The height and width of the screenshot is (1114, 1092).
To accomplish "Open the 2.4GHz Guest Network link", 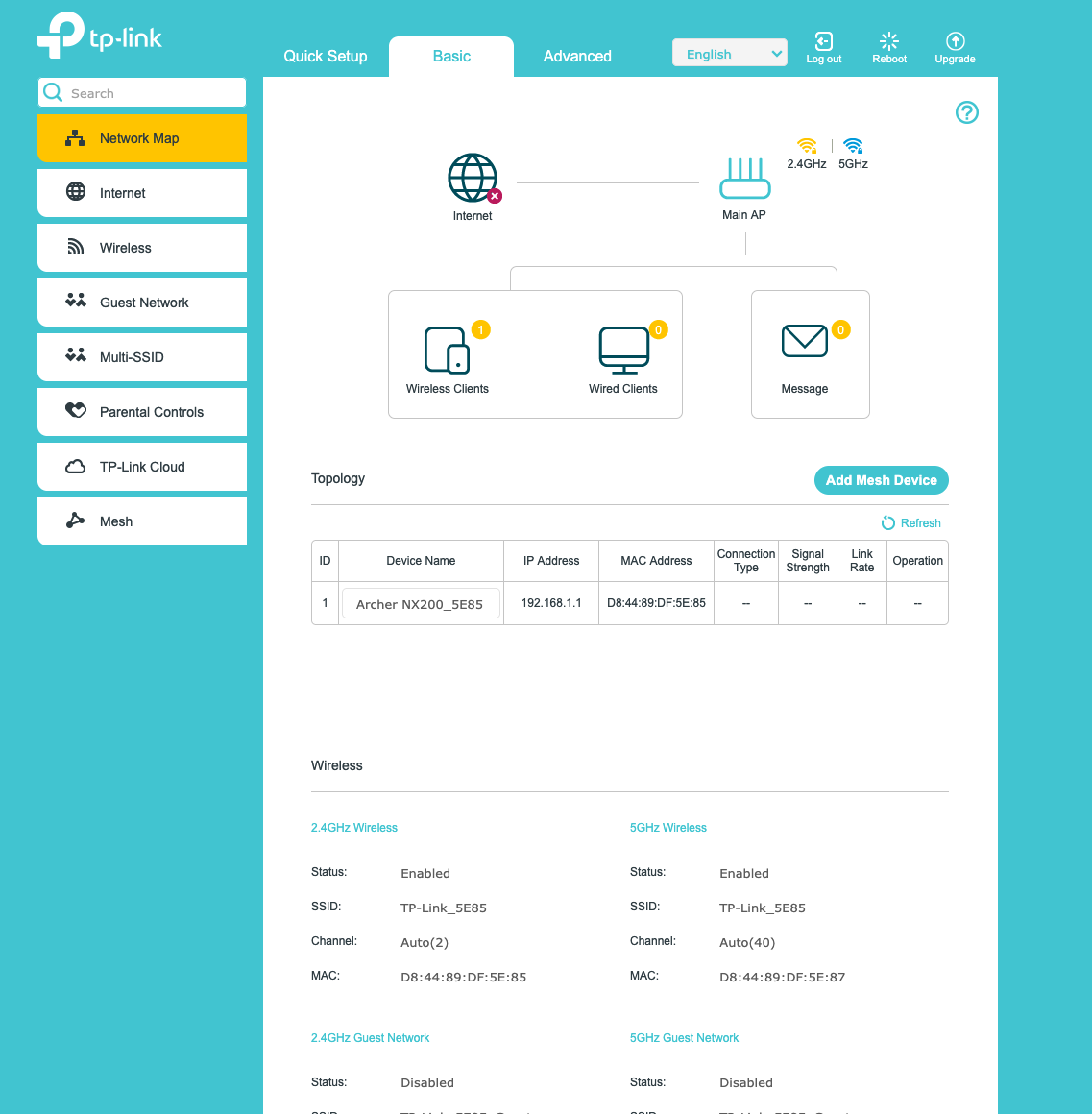I will click(370, 1038).
